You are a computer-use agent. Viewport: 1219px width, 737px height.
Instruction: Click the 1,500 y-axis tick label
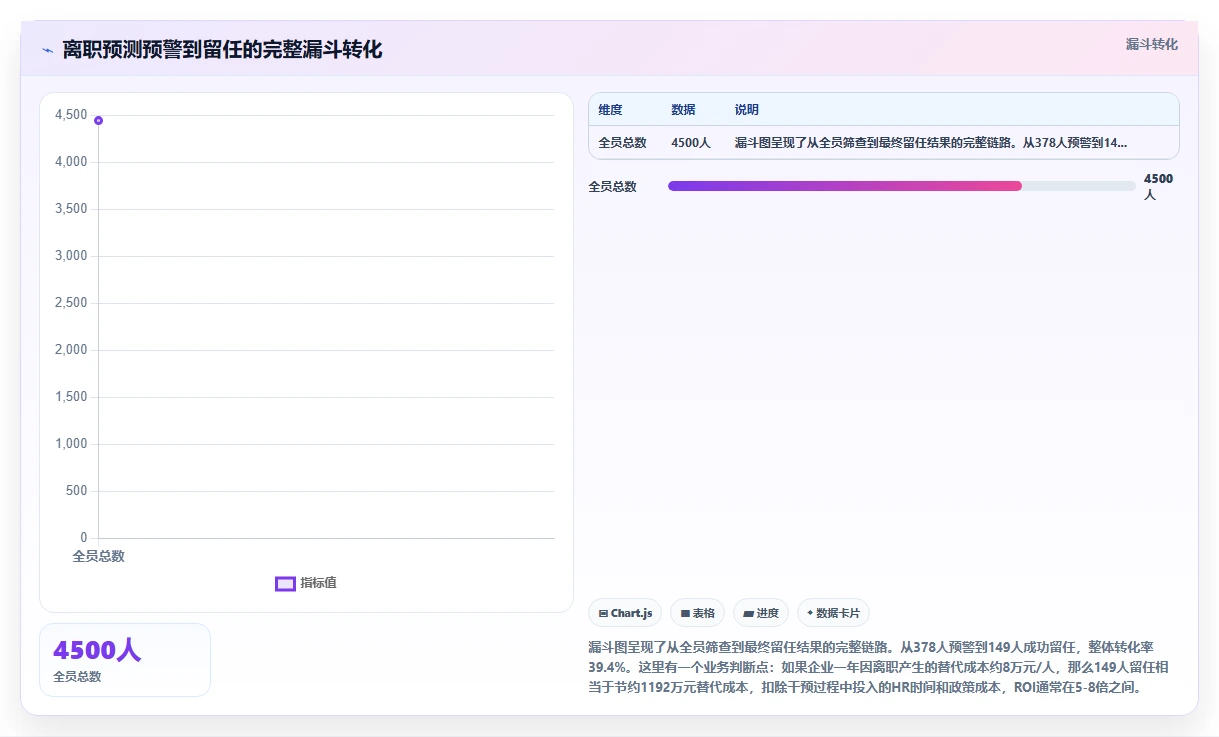tap(71, 397)
